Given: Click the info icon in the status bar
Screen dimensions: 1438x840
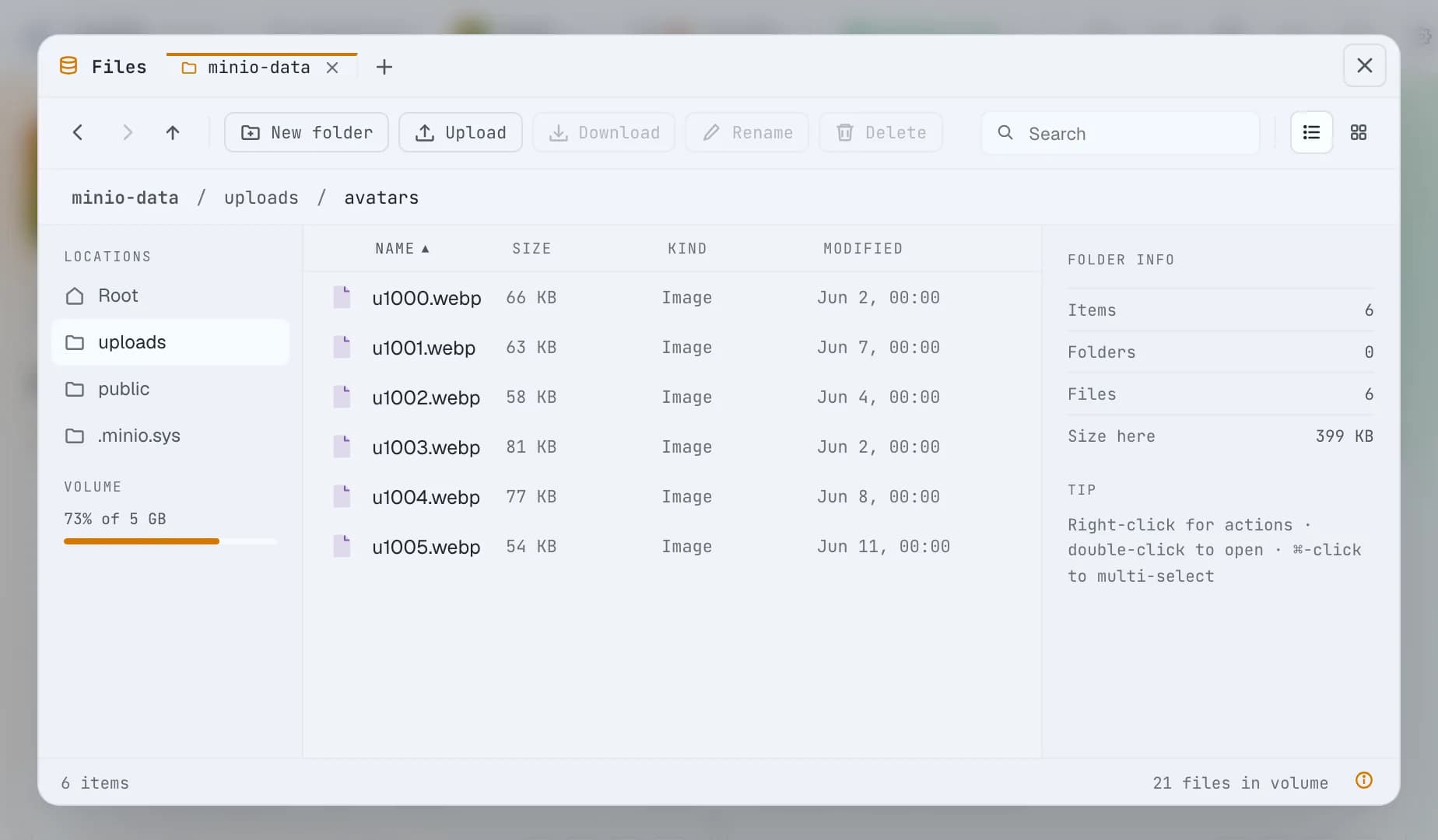Looking at the screenshot, I should tap(1364, 780).
